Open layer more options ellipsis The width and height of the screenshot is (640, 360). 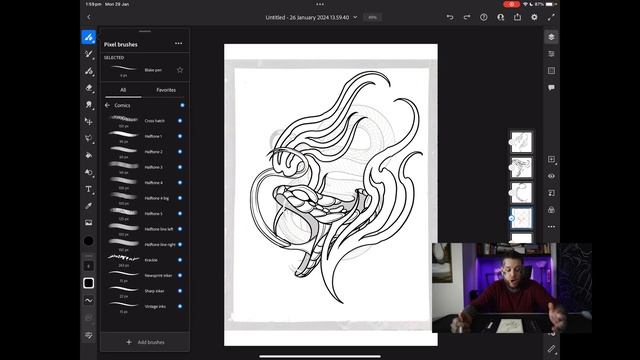coord(551,227)
